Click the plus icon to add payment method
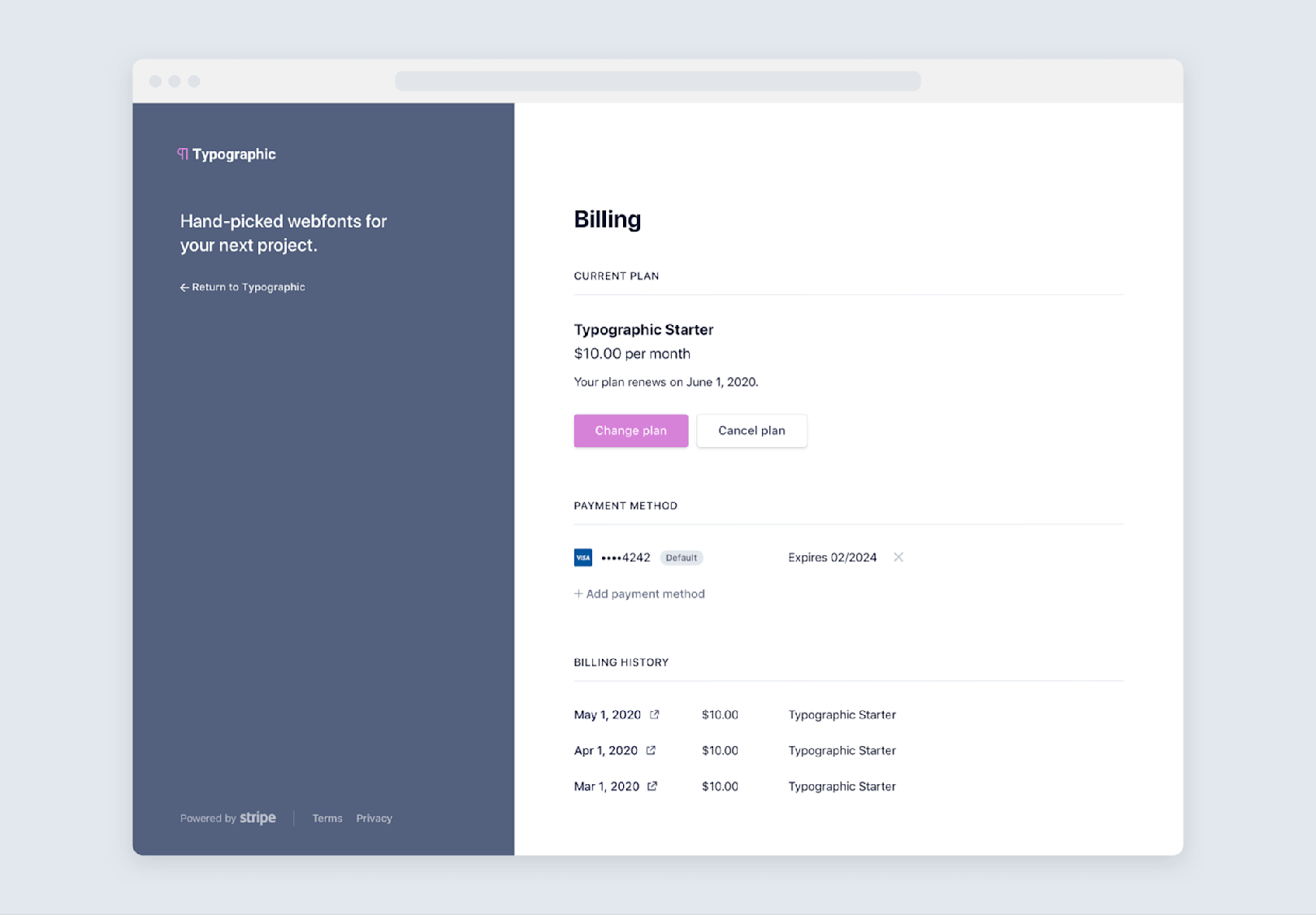This screenshot has height=915, width=1316. coord(578,594)
